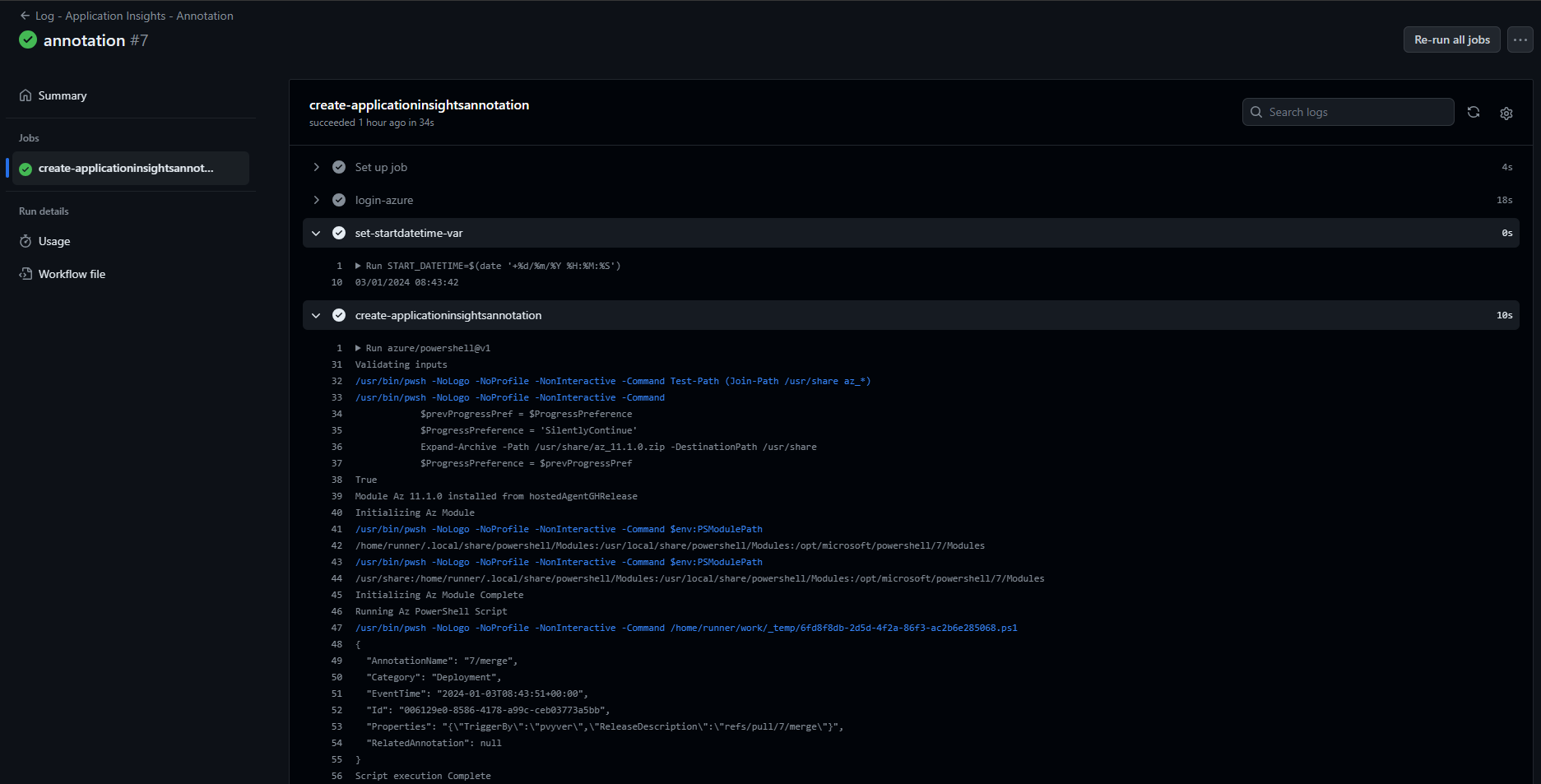Click the login-azure step title
This screenshot has height=784, width=1541.
pos(384,200)
